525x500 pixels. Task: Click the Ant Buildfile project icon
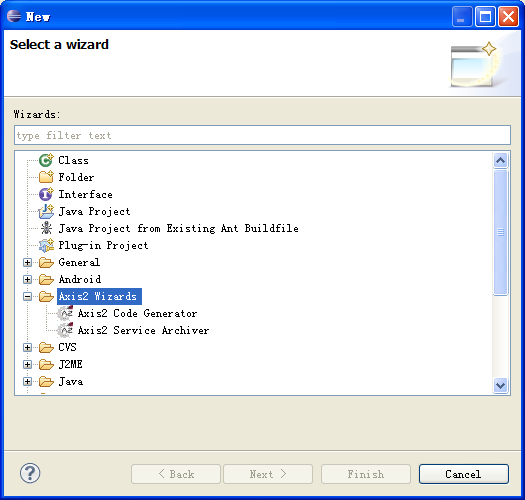46,228
